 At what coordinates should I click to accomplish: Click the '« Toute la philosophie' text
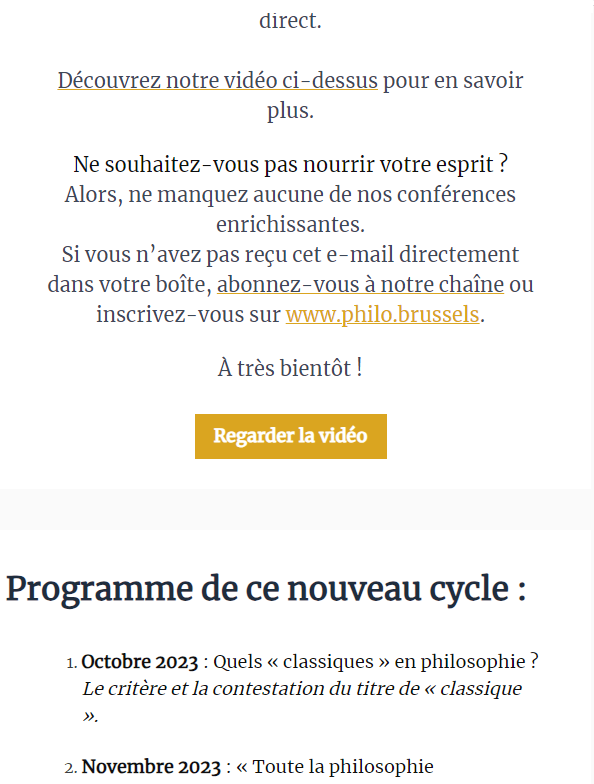tap(335, 766)
